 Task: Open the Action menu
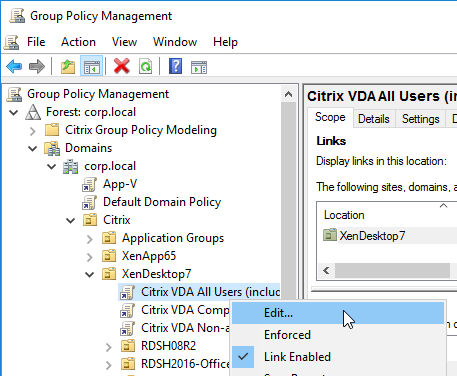(78, 42)
